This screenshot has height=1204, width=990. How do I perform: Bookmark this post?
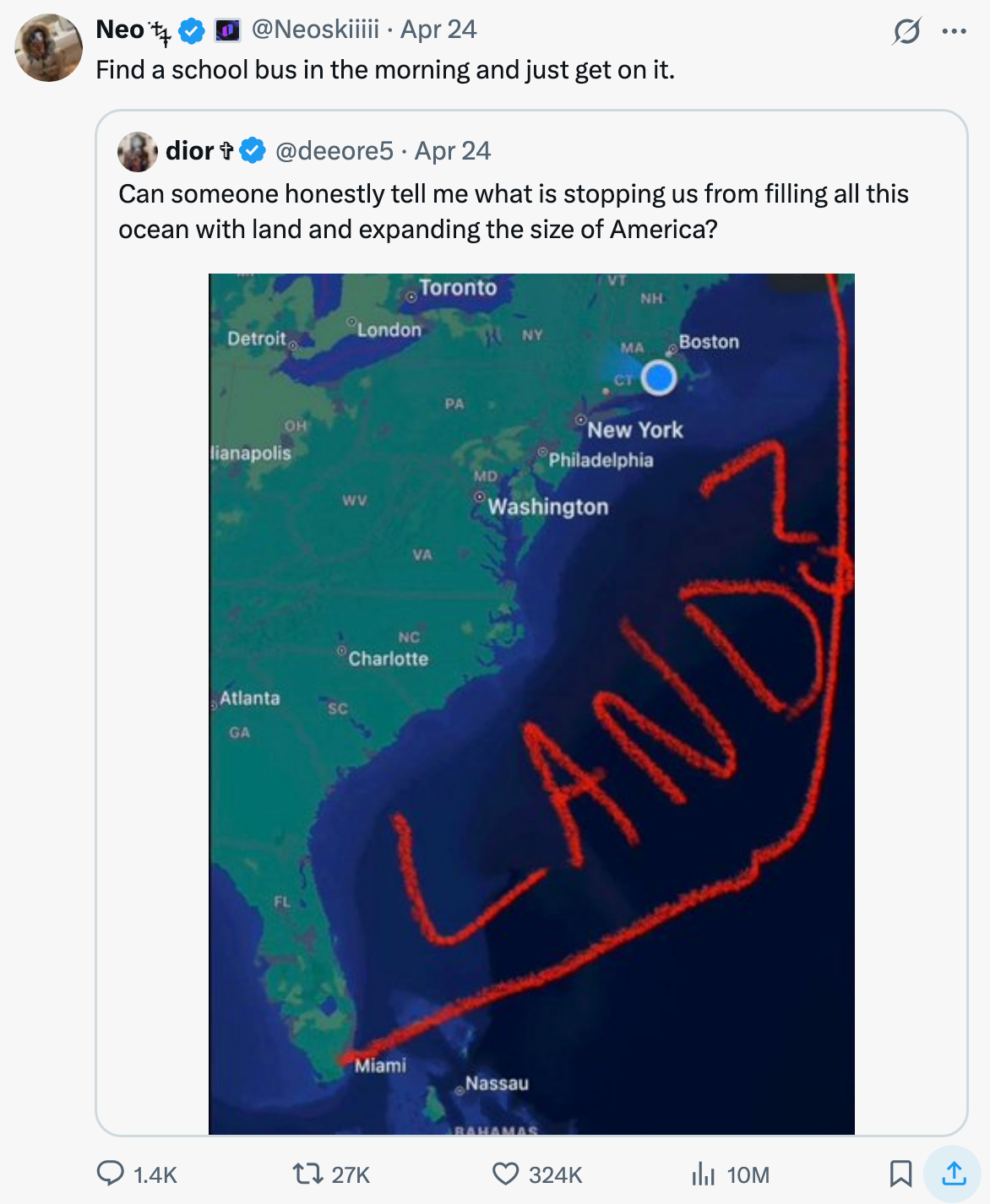[900, 1174]
